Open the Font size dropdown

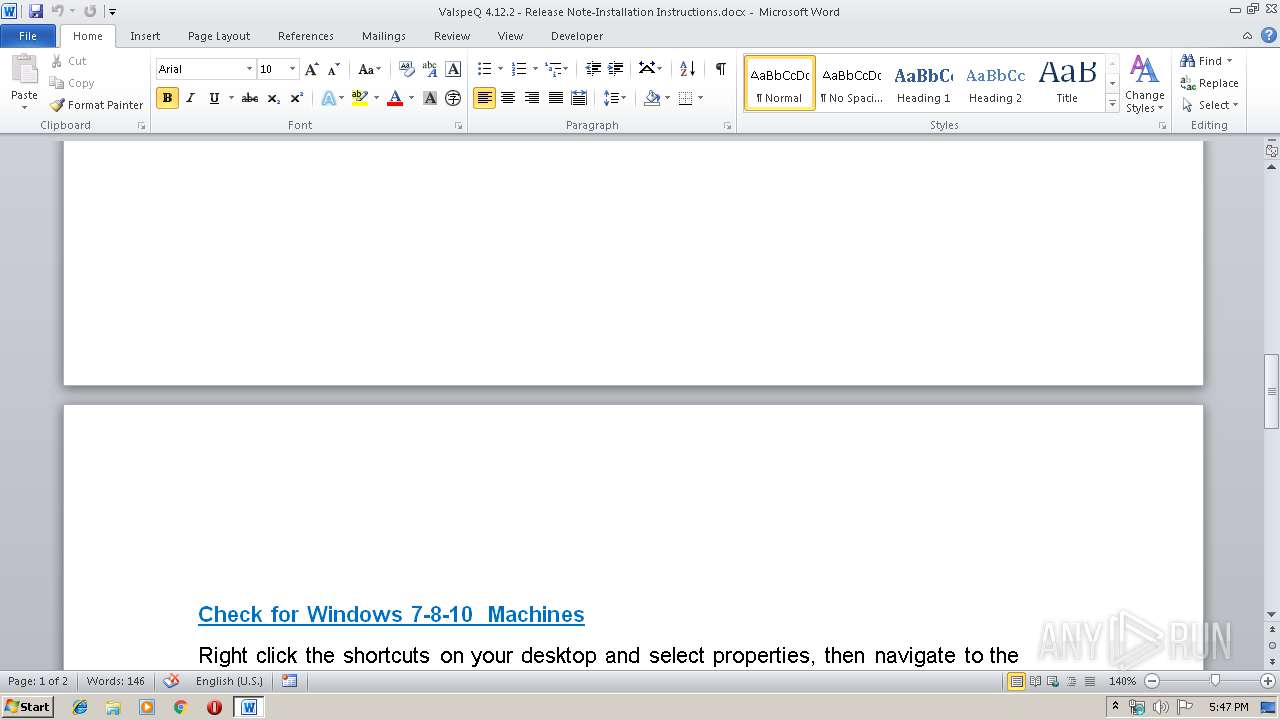[292, 69]
